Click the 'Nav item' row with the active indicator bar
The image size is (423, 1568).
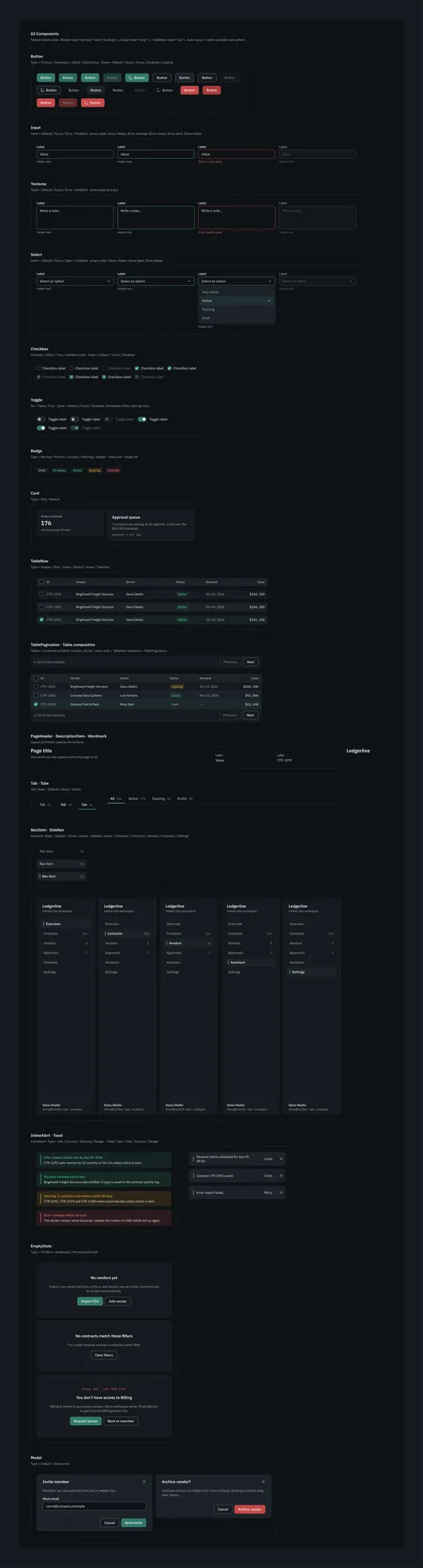[62, 876]
